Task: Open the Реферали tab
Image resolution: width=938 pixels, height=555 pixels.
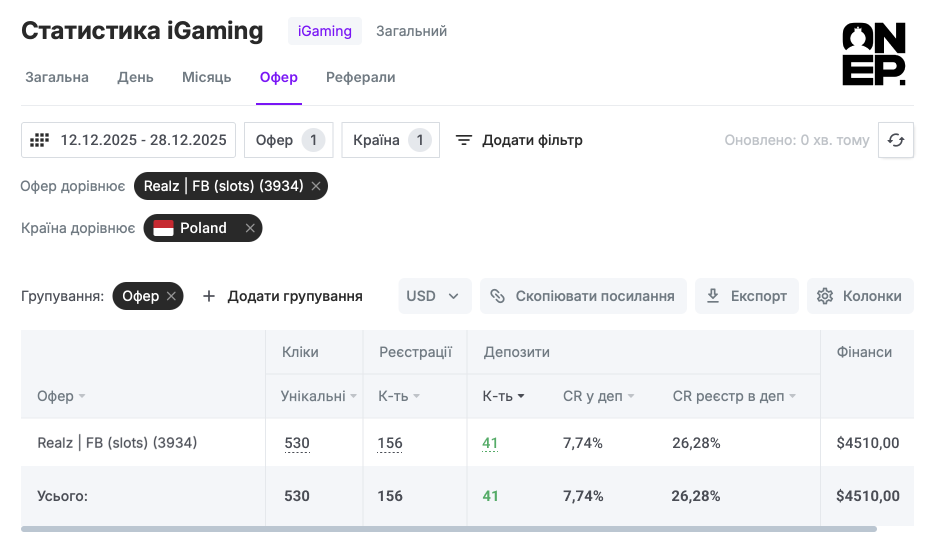Action: 360,77
